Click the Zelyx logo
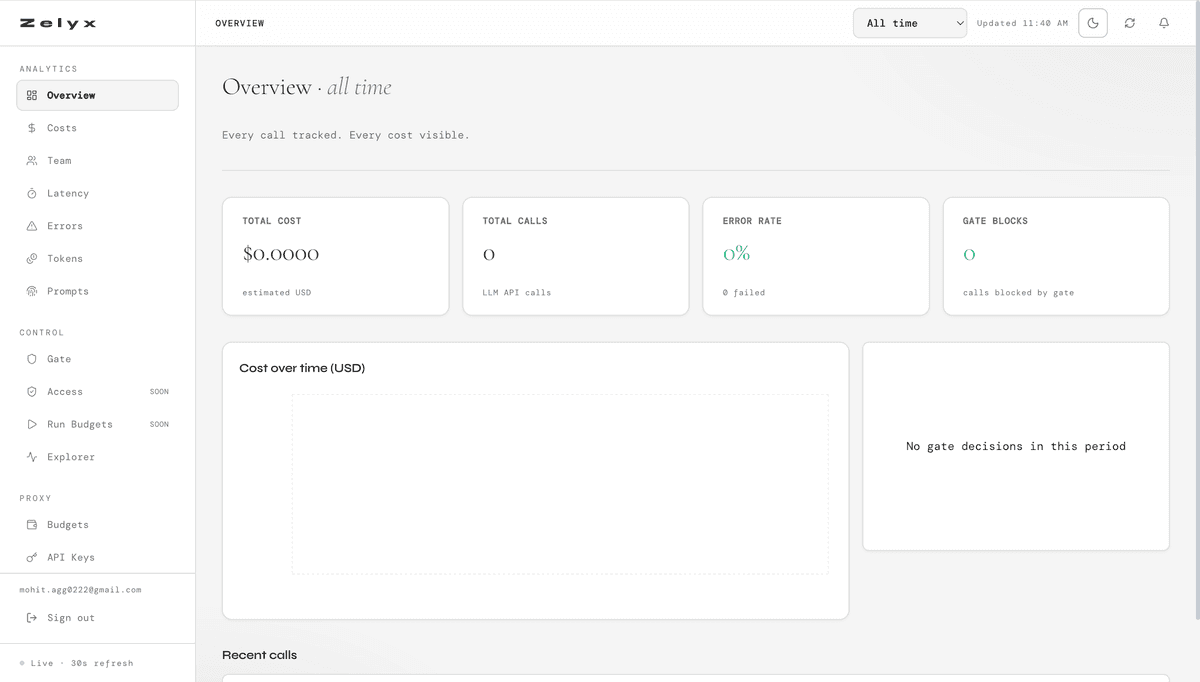The height and width of the screenshot is (682, 1200). (x=58, y=23)
